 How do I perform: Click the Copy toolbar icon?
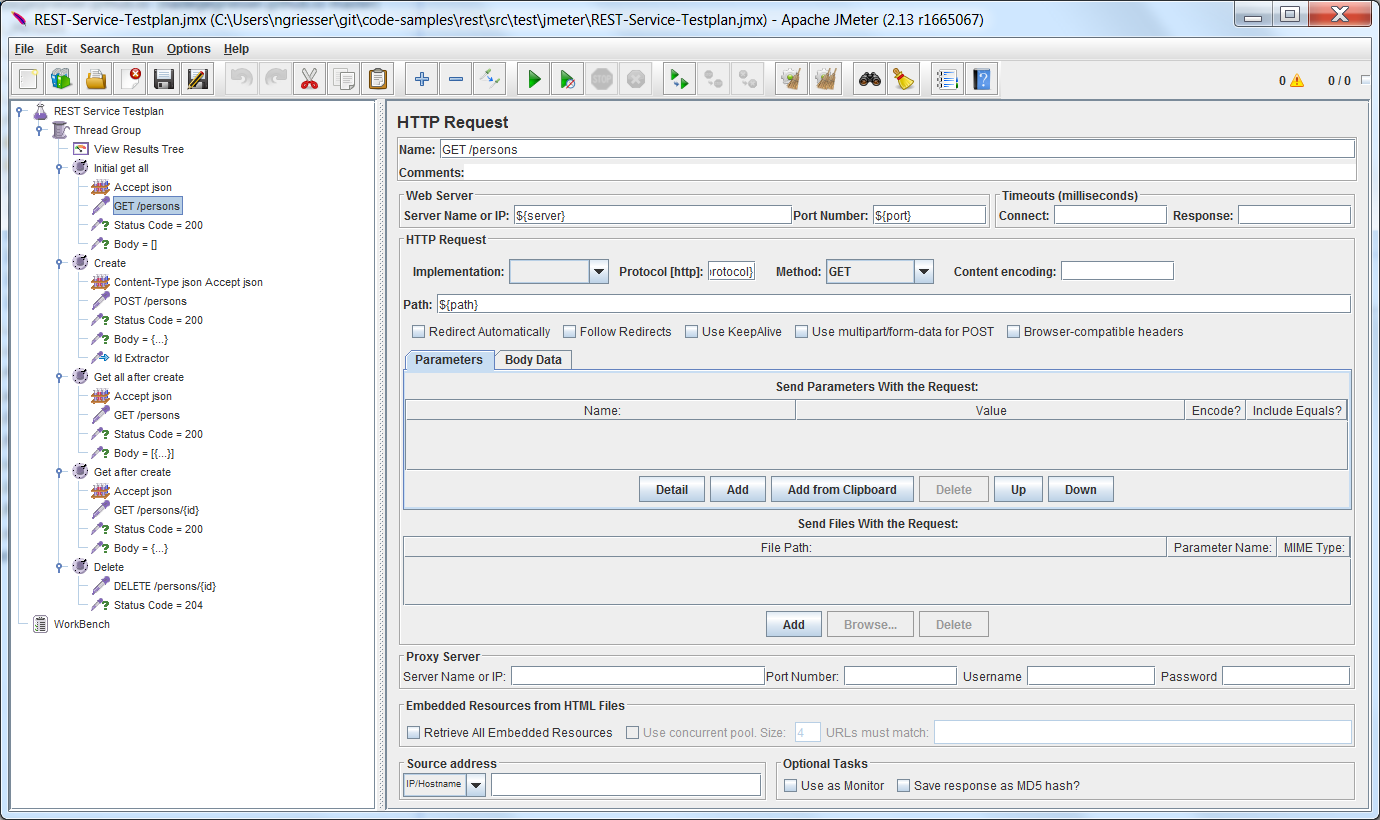(x=343, y=79)
